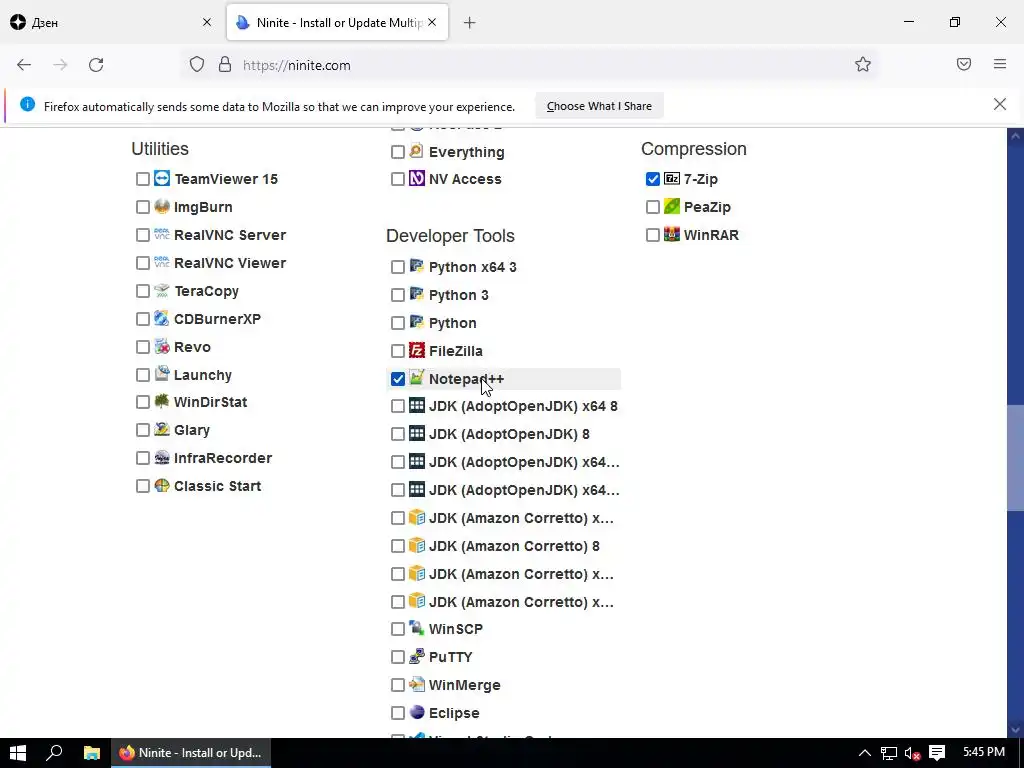Open the tracking protection shield icon
The image size is (1024, 768).
point(197,65)
